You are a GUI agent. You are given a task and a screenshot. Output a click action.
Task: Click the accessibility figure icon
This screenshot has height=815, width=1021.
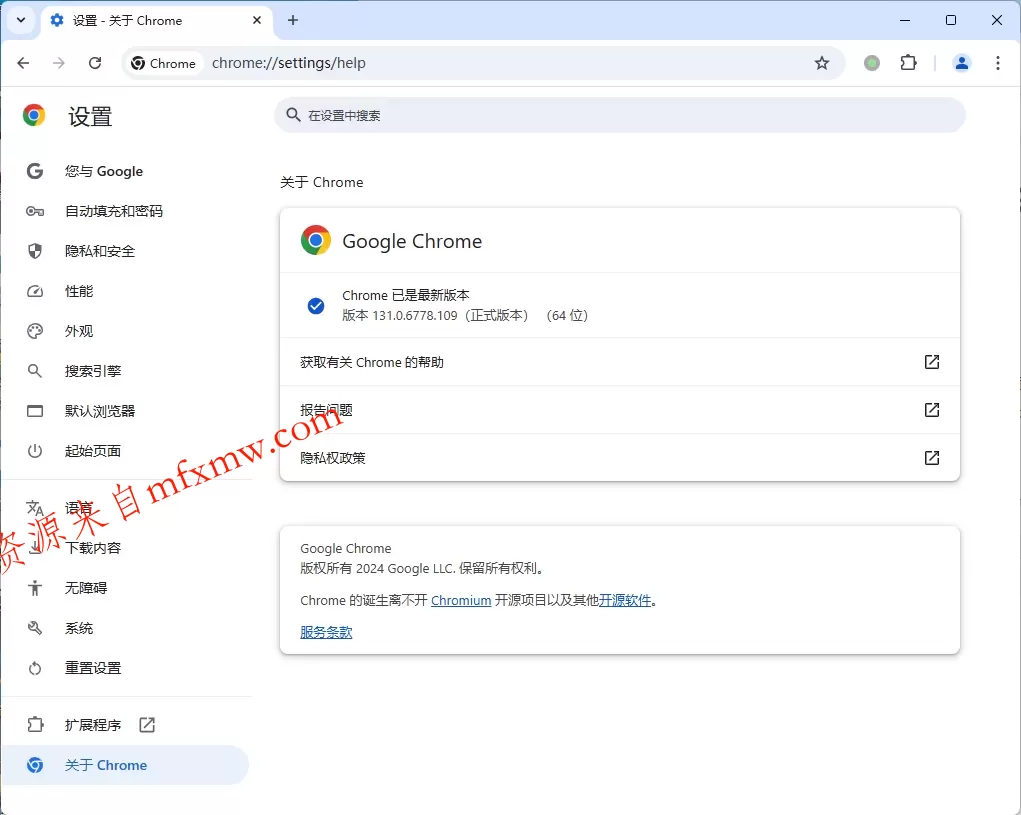pos(35,588)
